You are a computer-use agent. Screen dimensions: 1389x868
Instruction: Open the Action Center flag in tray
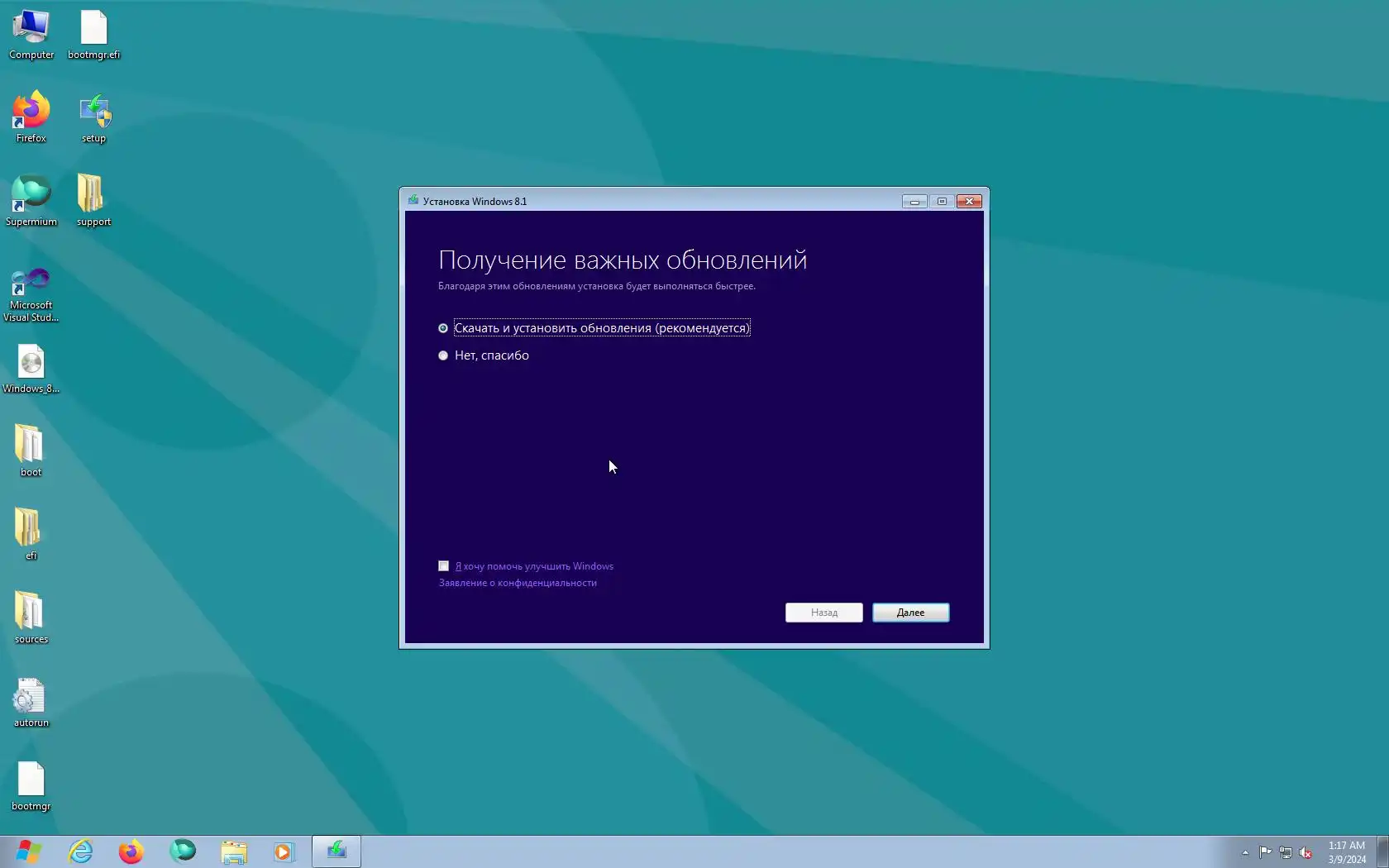click(1266, 852)
